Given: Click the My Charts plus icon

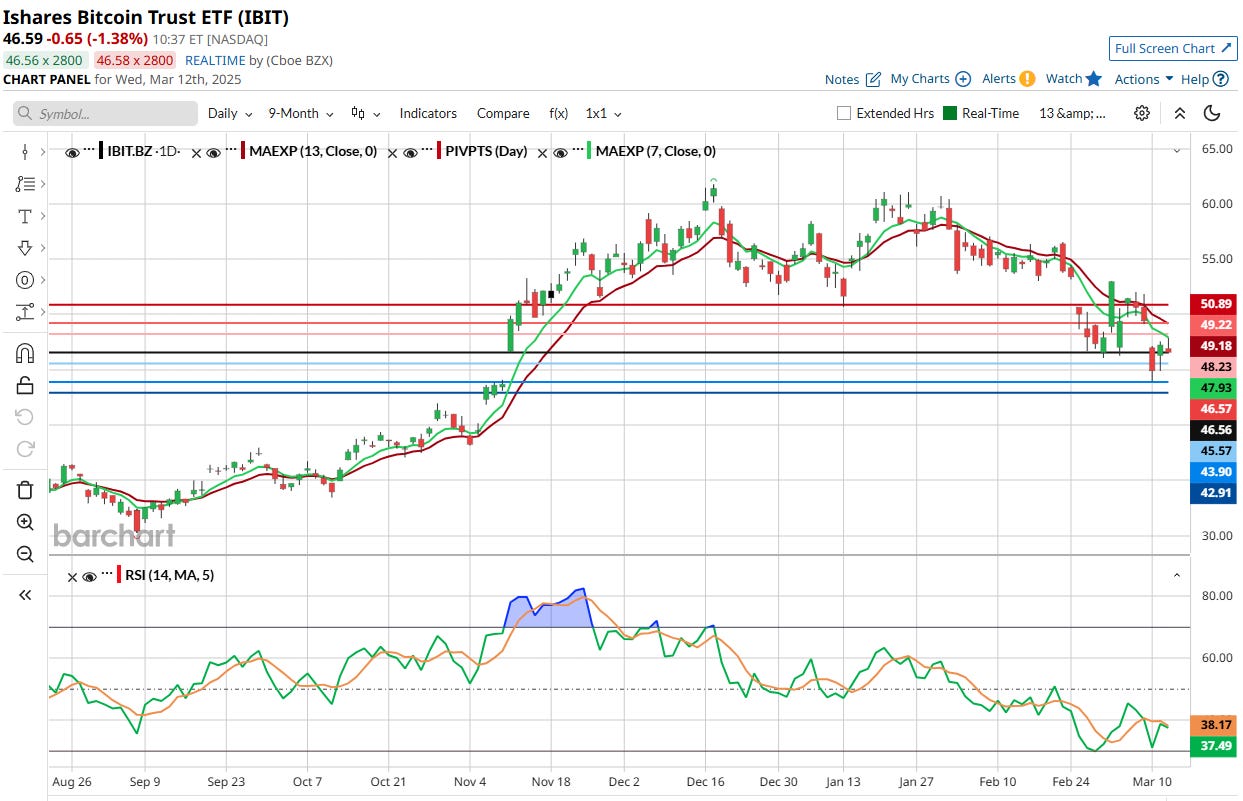Looking at the screenshot, I should [963, 79].
